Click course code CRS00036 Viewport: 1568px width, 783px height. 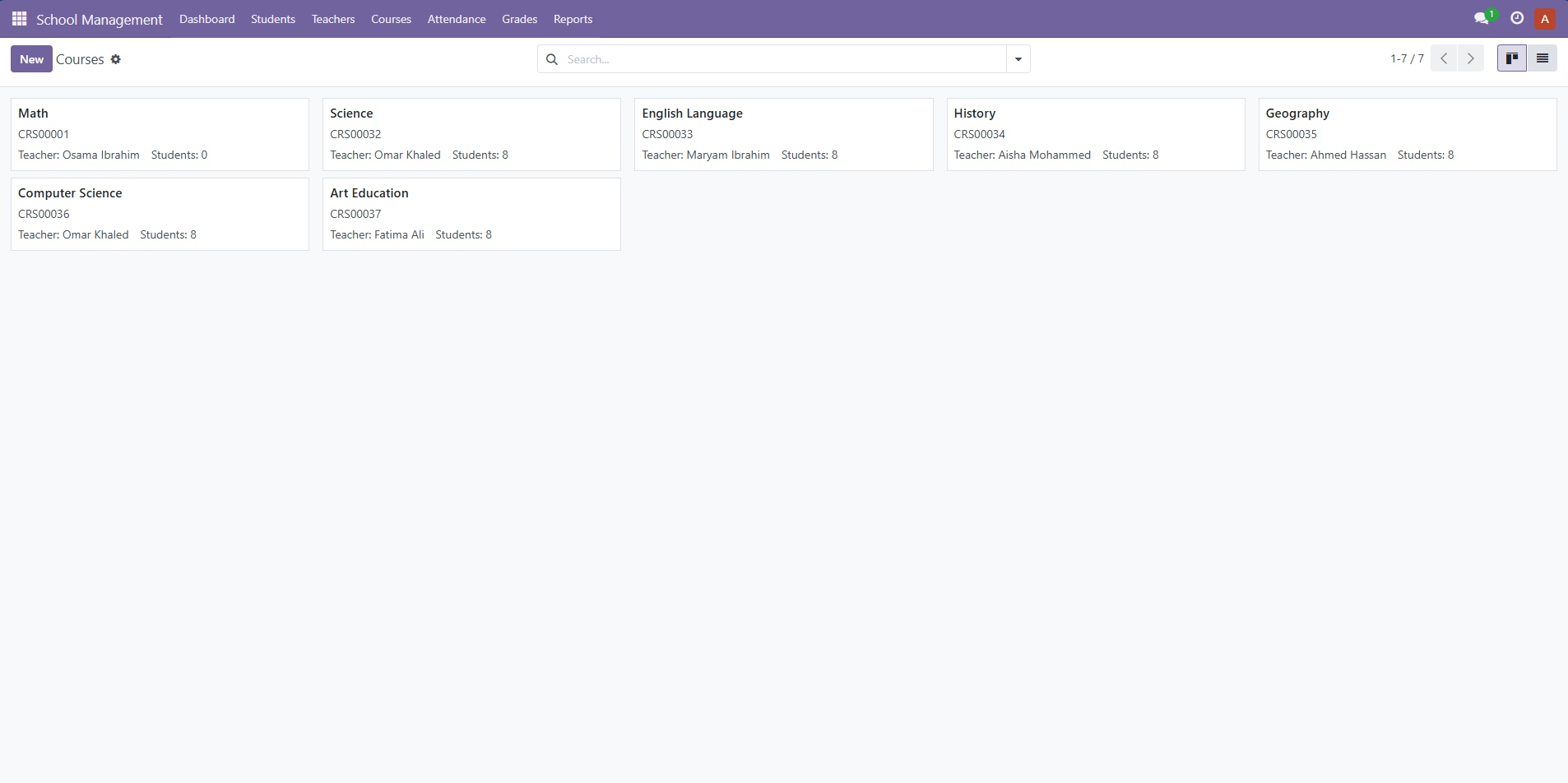point(44,214)
